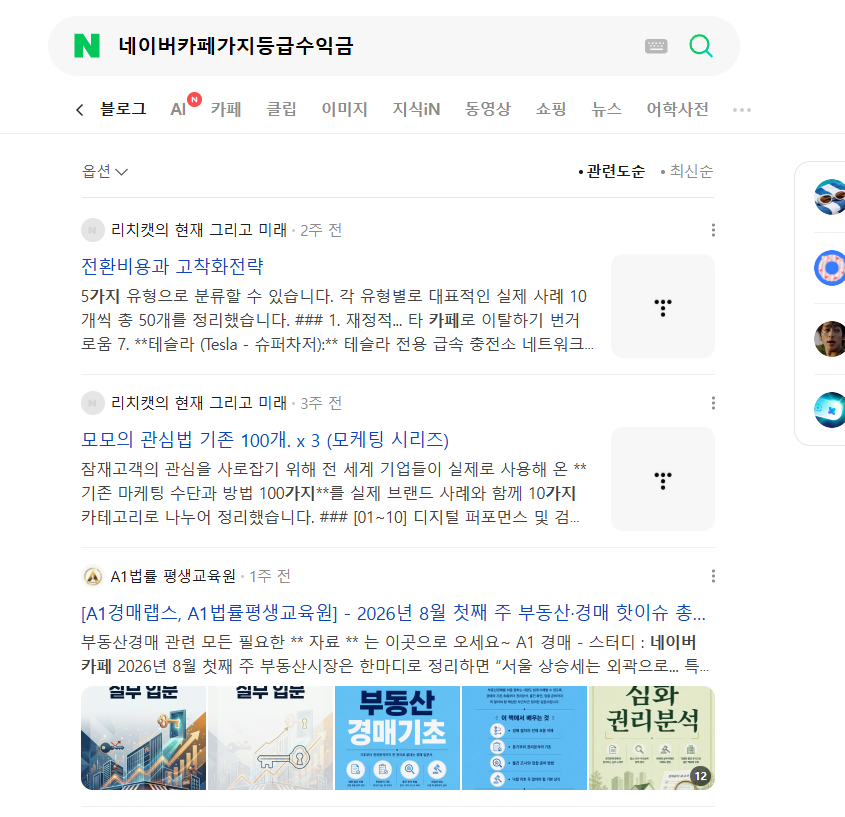Switch to the 클립 tab
Screen dimensions: 845x817
[x=282, y=109]
